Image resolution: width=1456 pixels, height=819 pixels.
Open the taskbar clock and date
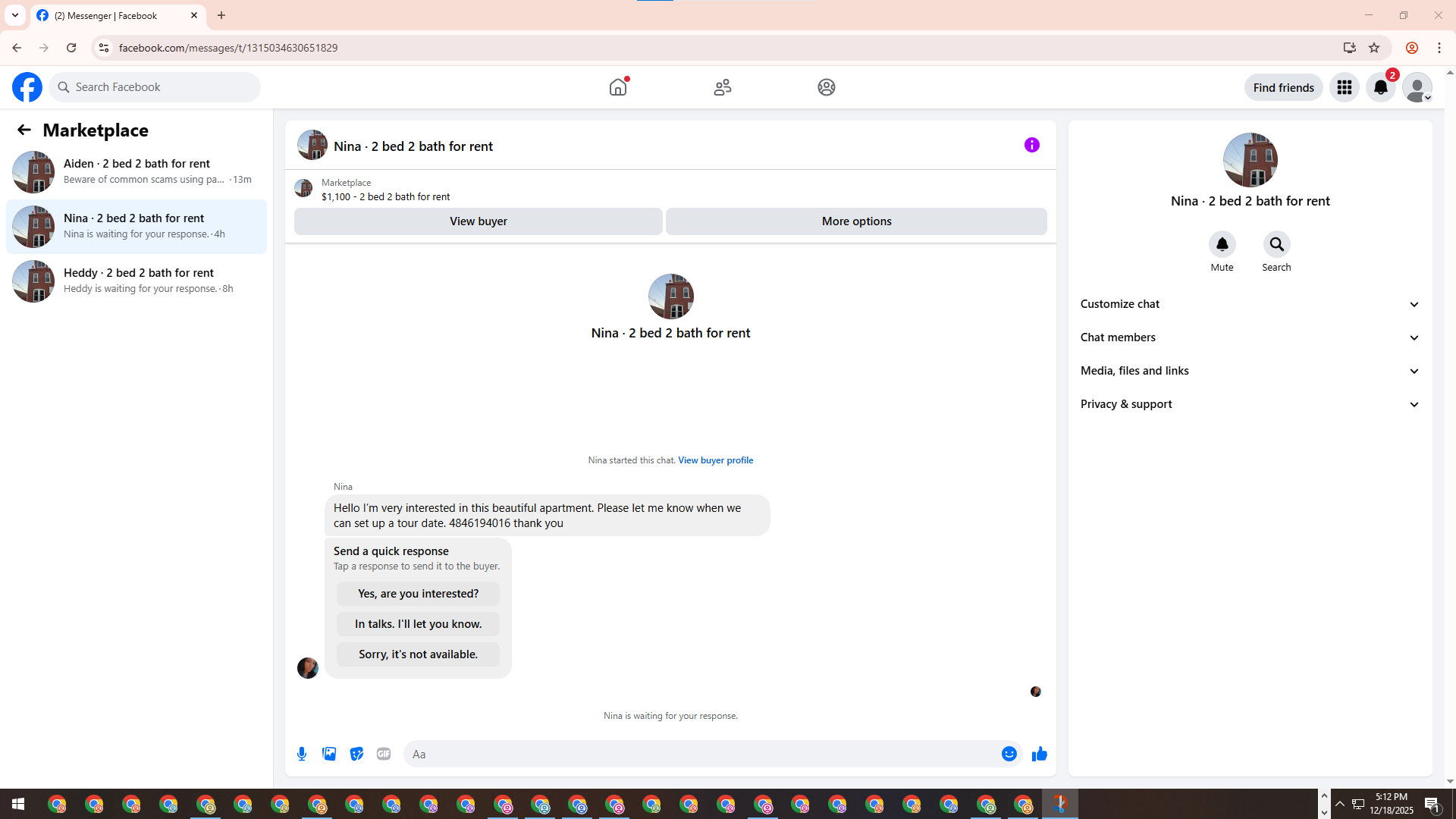pyautogui.click(x=1391, y=804)
